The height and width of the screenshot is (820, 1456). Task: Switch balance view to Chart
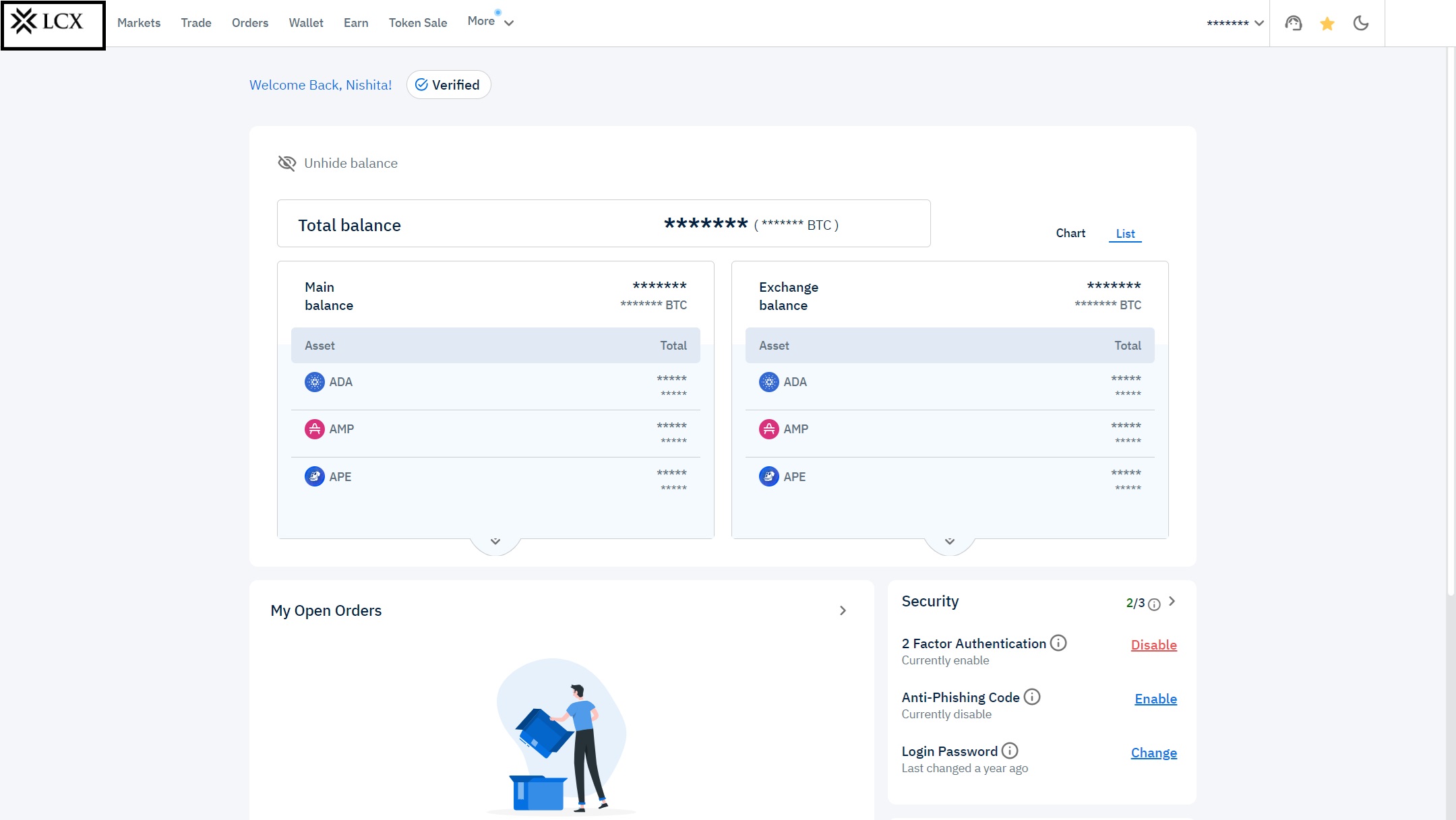[x=1070, y=233]
